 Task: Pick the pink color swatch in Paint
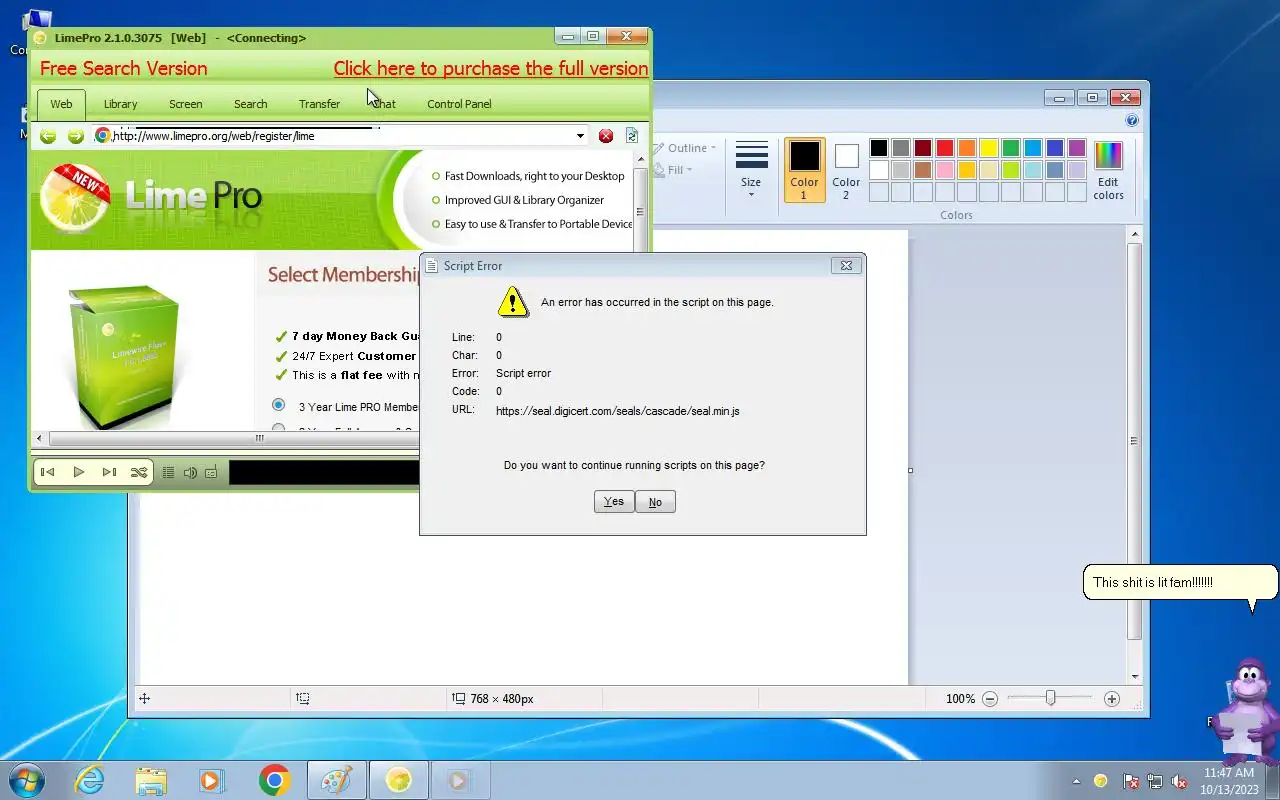[x=944, y=170]
